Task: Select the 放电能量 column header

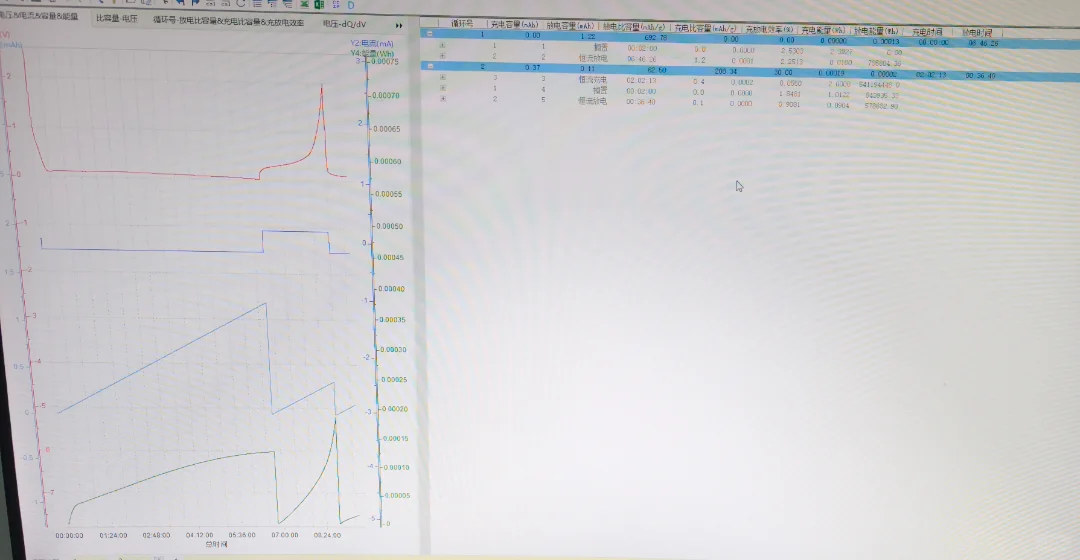Action: tap(876, 31)
